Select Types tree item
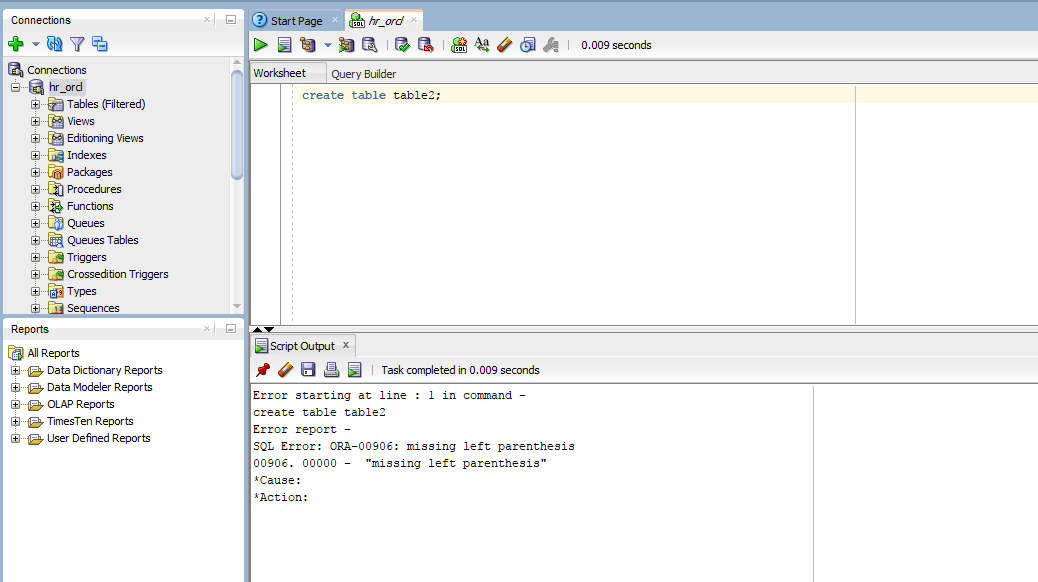This screenshot has width=1038, height=582. (81, 291)
